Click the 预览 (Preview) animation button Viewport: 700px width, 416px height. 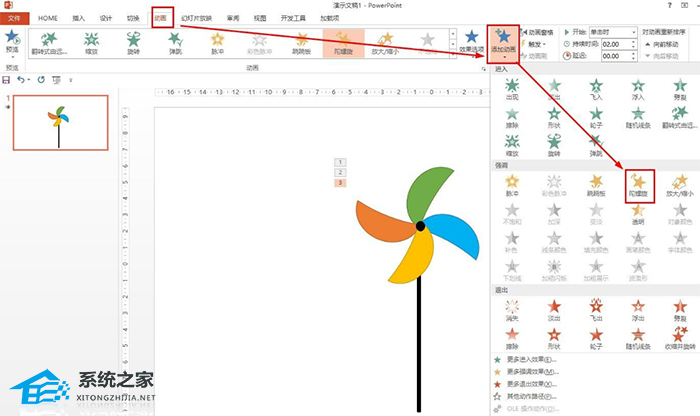pos(12,43)
